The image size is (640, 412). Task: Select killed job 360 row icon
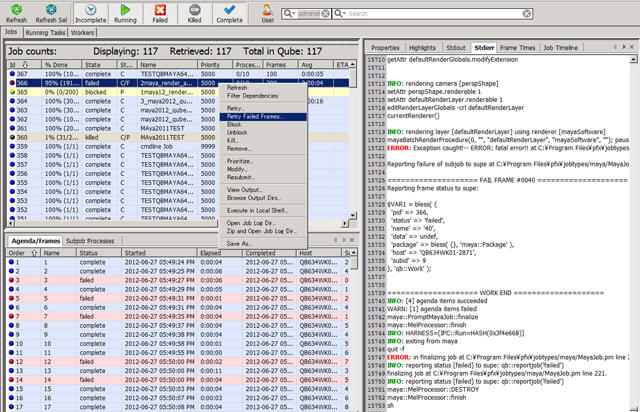(12, 138)
